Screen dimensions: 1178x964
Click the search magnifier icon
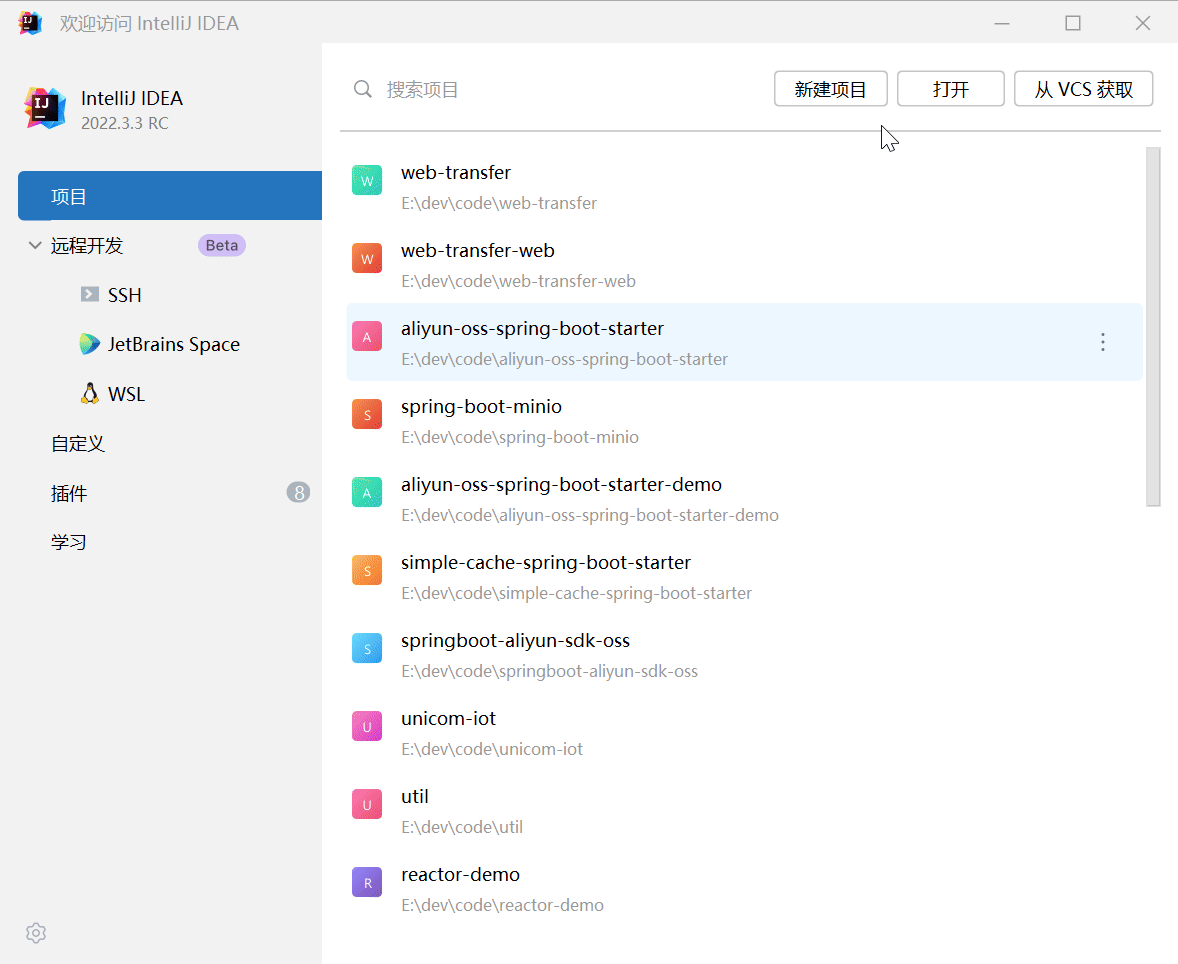[x=363, y=89]
